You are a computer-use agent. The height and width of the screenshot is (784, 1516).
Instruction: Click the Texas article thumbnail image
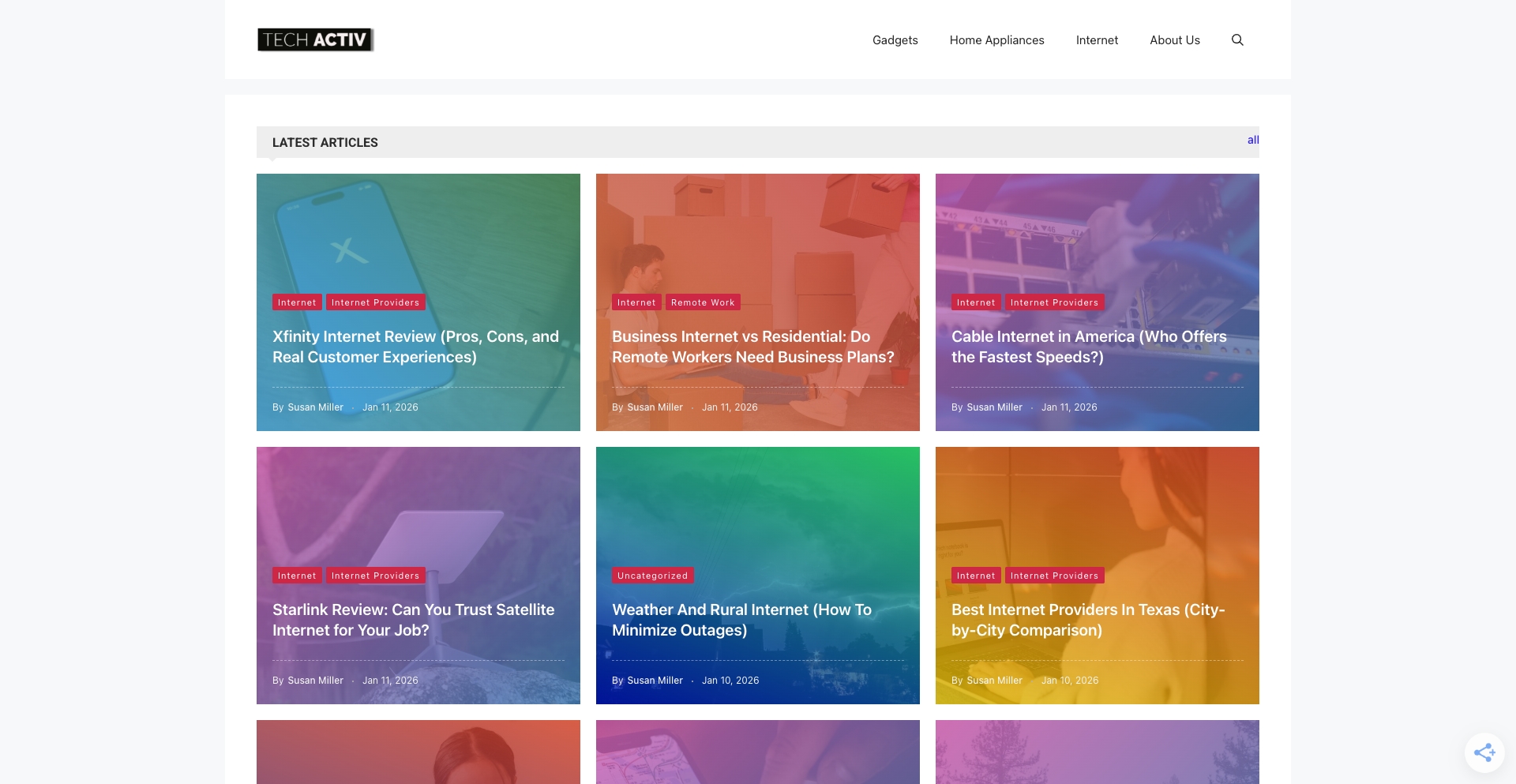[x=1098, y=505]
